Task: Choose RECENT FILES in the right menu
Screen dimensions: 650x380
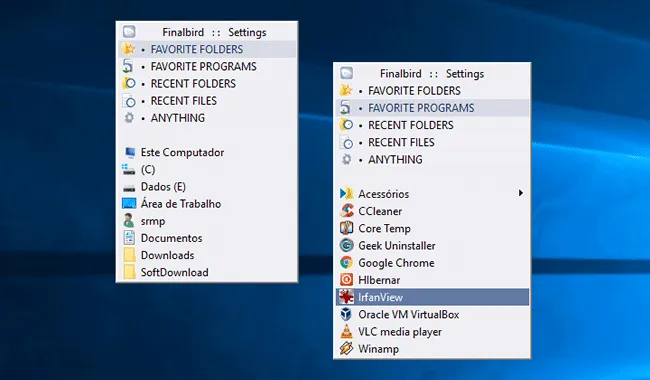Action: coord(432,142)
